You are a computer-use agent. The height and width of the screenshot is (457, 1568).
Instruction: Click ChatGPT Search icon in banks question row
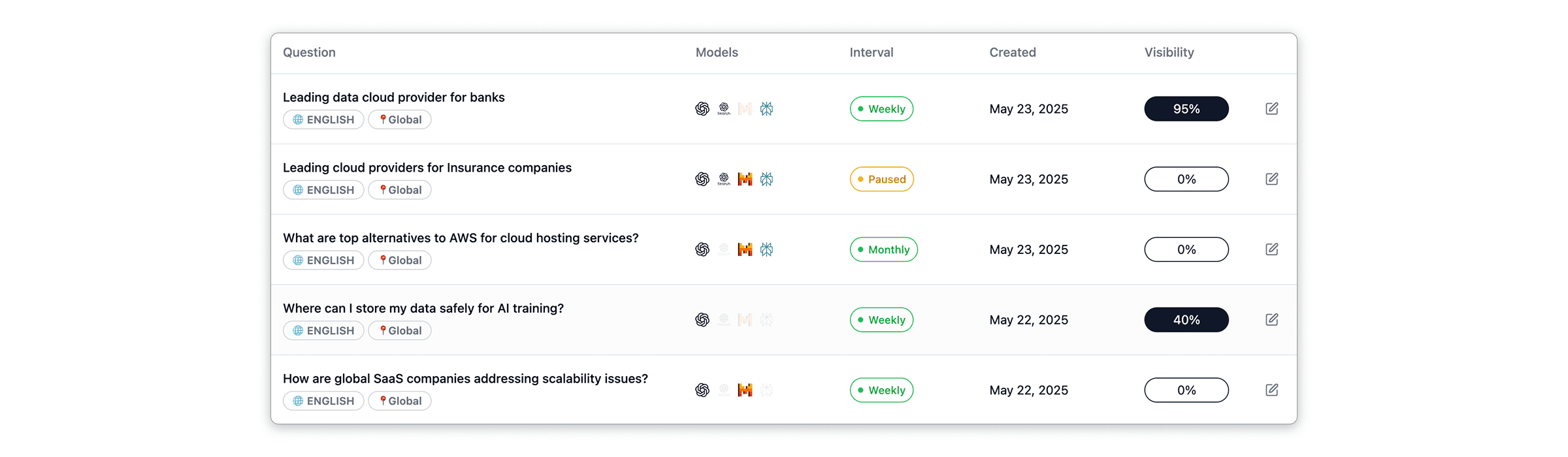pos(724,109)
